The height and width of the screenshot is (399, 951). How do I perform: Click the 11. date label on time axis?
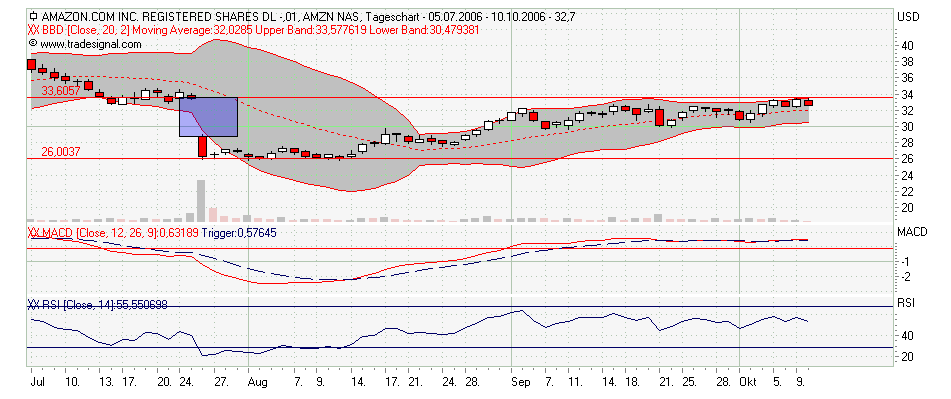575,383
